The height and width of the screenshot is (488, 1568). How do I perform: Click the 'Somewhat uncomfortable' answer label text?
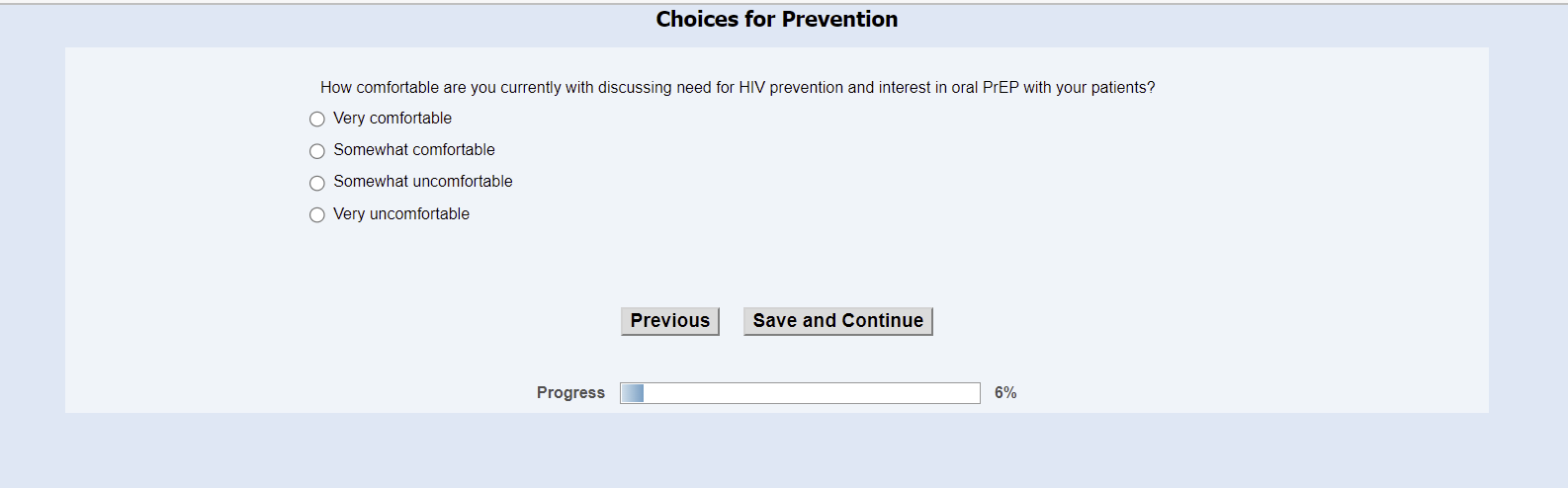click(423, 182)
